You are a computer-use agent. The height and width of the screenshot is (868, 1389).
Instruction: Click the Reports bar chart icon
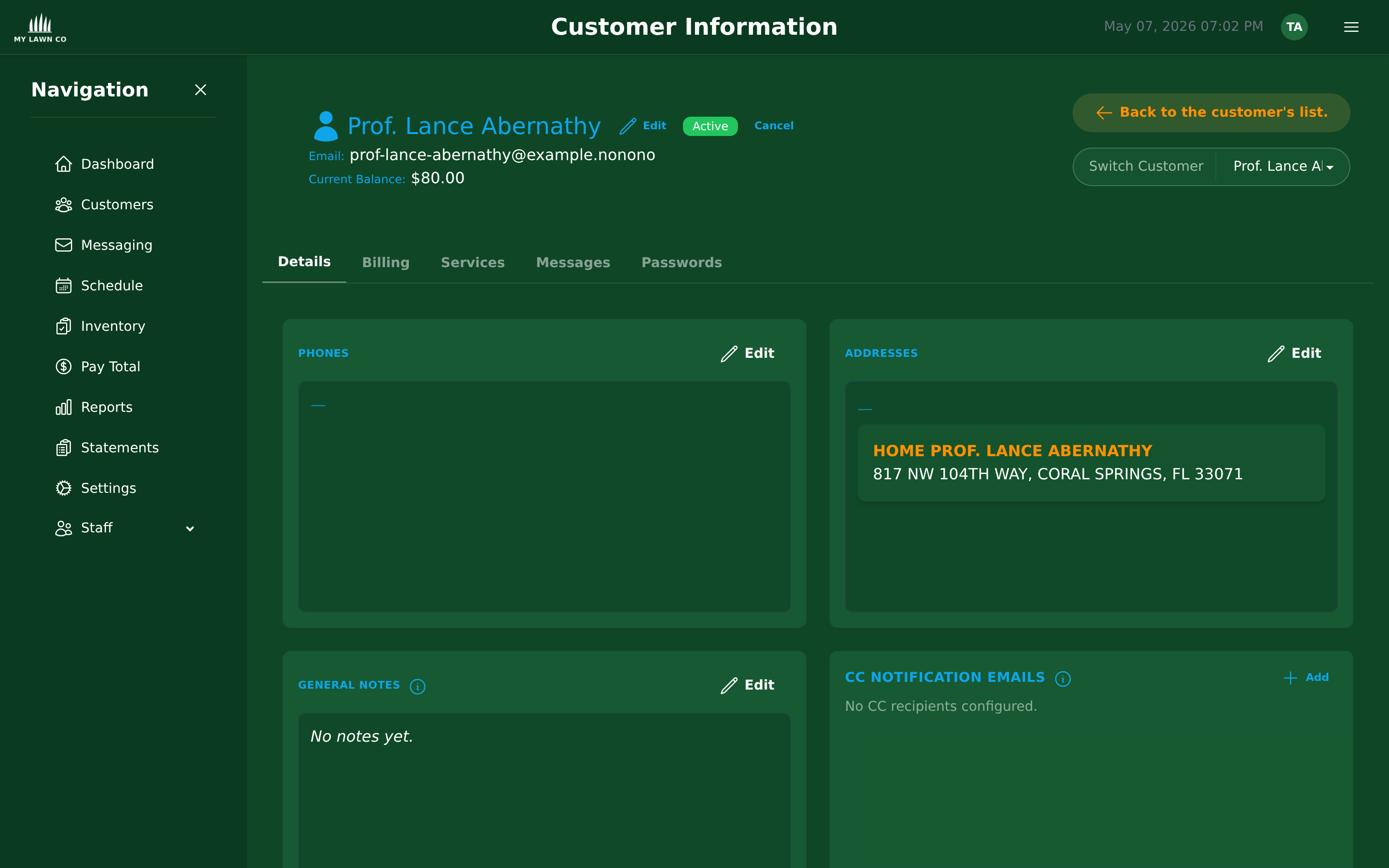[64, 407]
